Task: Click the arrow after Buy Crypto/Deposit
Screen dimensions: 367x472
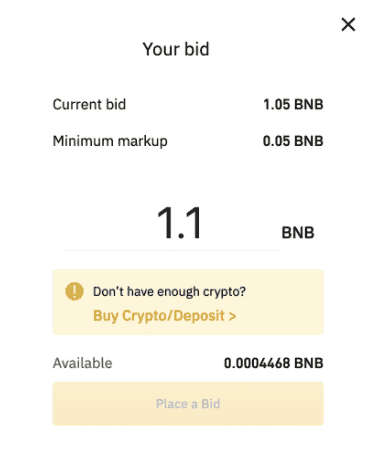Action: [232, 316]
